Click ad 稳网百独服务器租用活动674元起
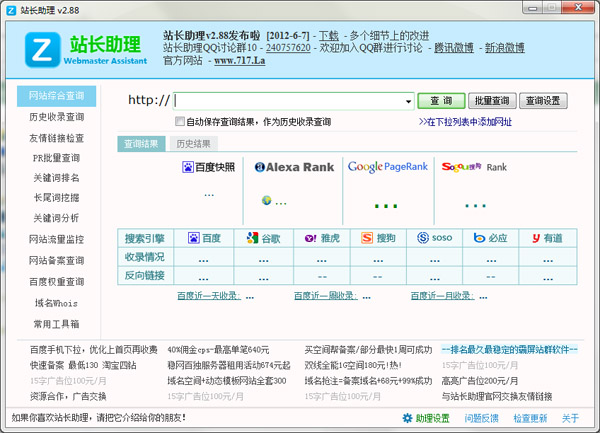Viewport: 600px width, 433px height. click(x=229, y=365)
